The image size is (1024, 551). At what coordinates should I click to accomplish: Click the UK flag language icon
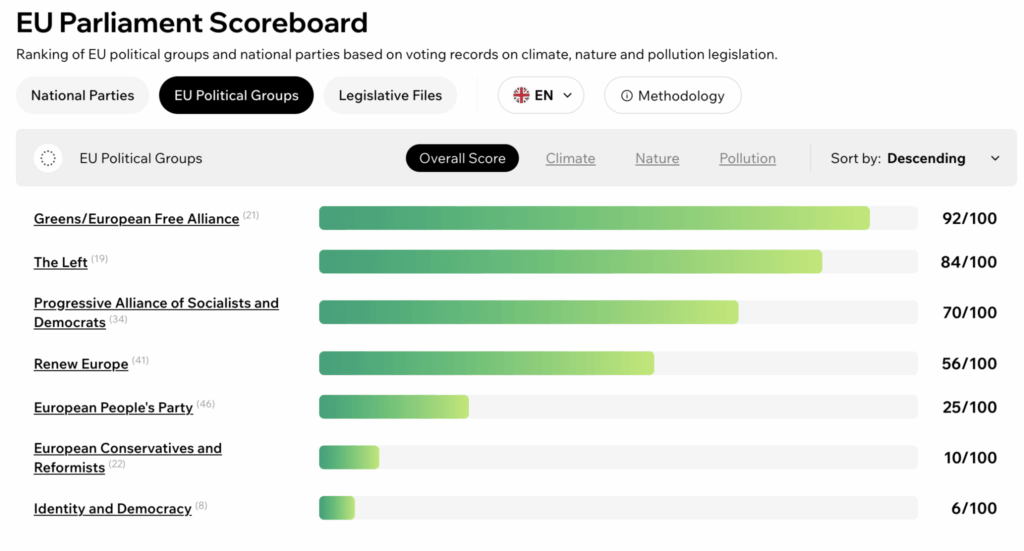tap(521, 96)
